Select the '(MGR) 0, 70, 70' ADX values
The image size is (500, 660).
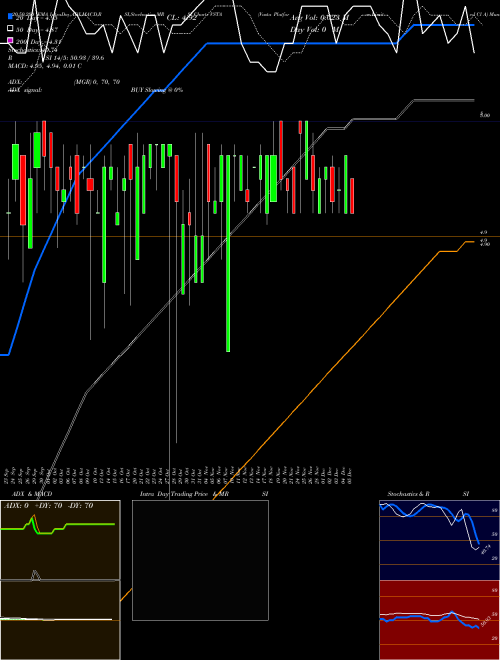[97, 82]
